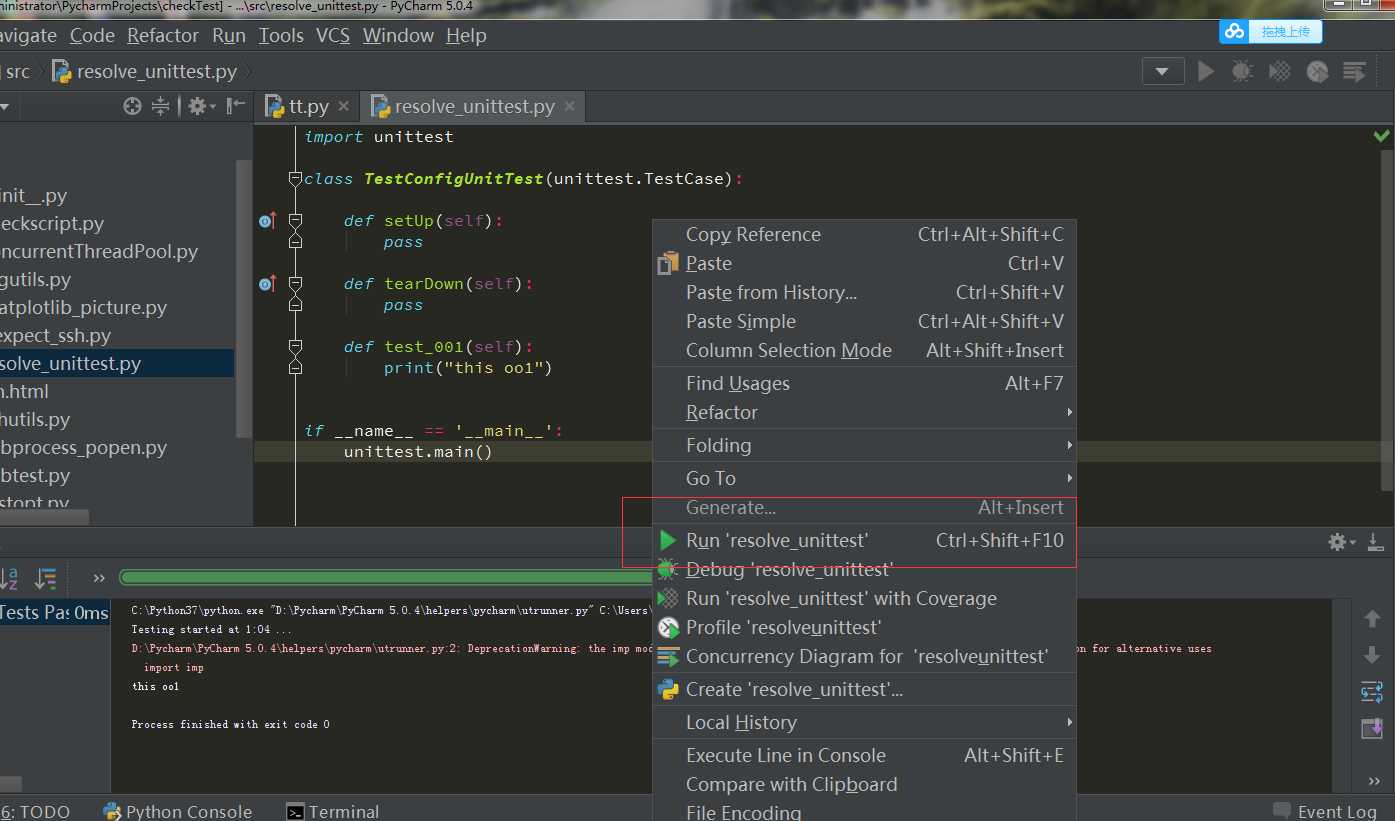Select Paste from History option
The image size is (1395, 821).
tap(864, 292)
